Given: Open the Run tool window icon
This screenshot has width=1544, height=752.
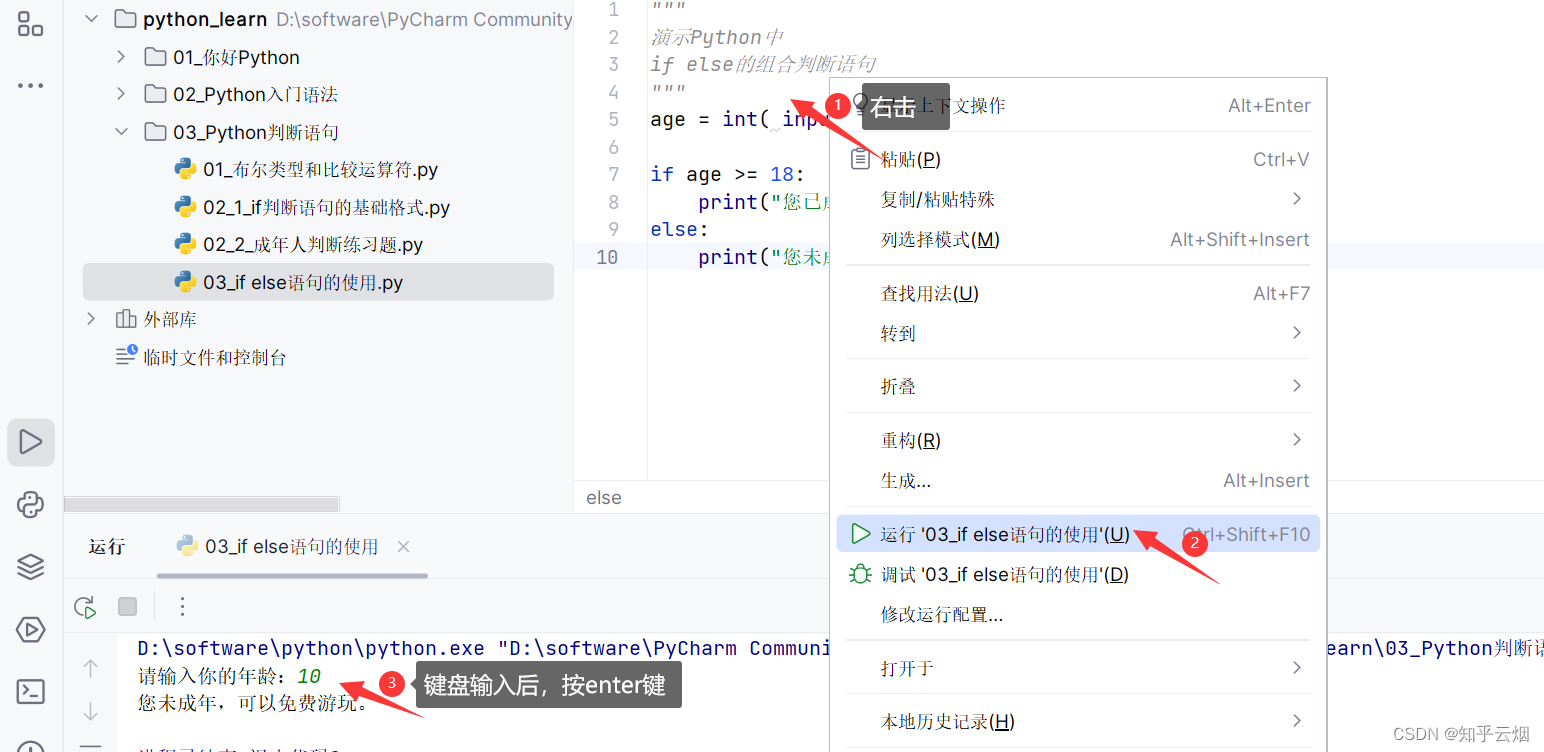Looking at the screenshot, I should click(30, 442).
